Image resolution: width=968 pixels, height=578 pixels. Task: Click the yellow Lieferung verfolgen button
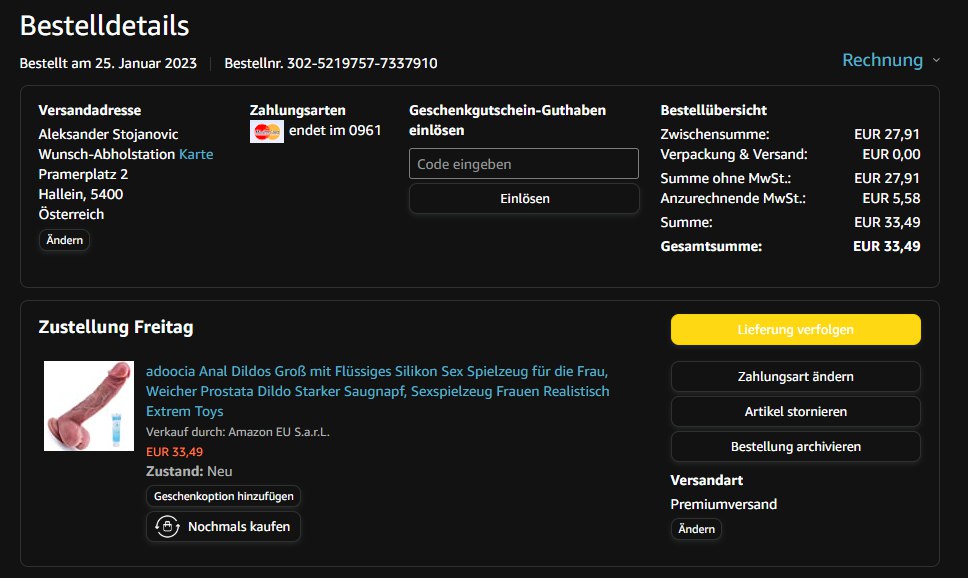coord(795,329)
